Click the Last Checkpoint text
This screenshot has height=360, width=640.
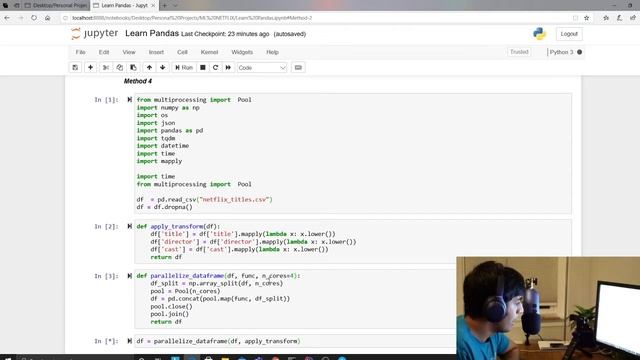tap(225, 34)
